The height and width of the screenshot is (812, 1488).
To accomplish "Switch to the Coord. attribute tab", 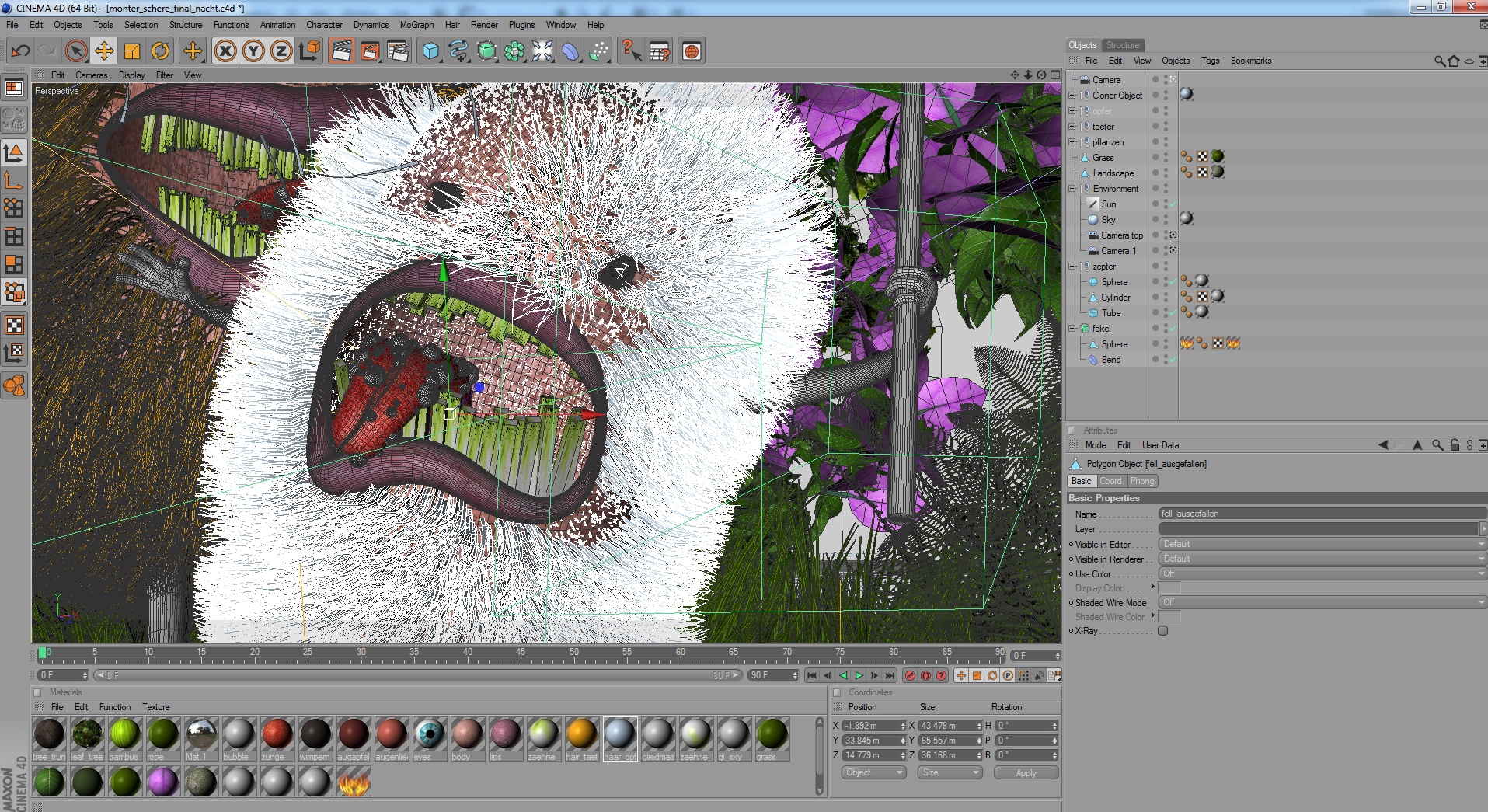I will (1110, 481).
